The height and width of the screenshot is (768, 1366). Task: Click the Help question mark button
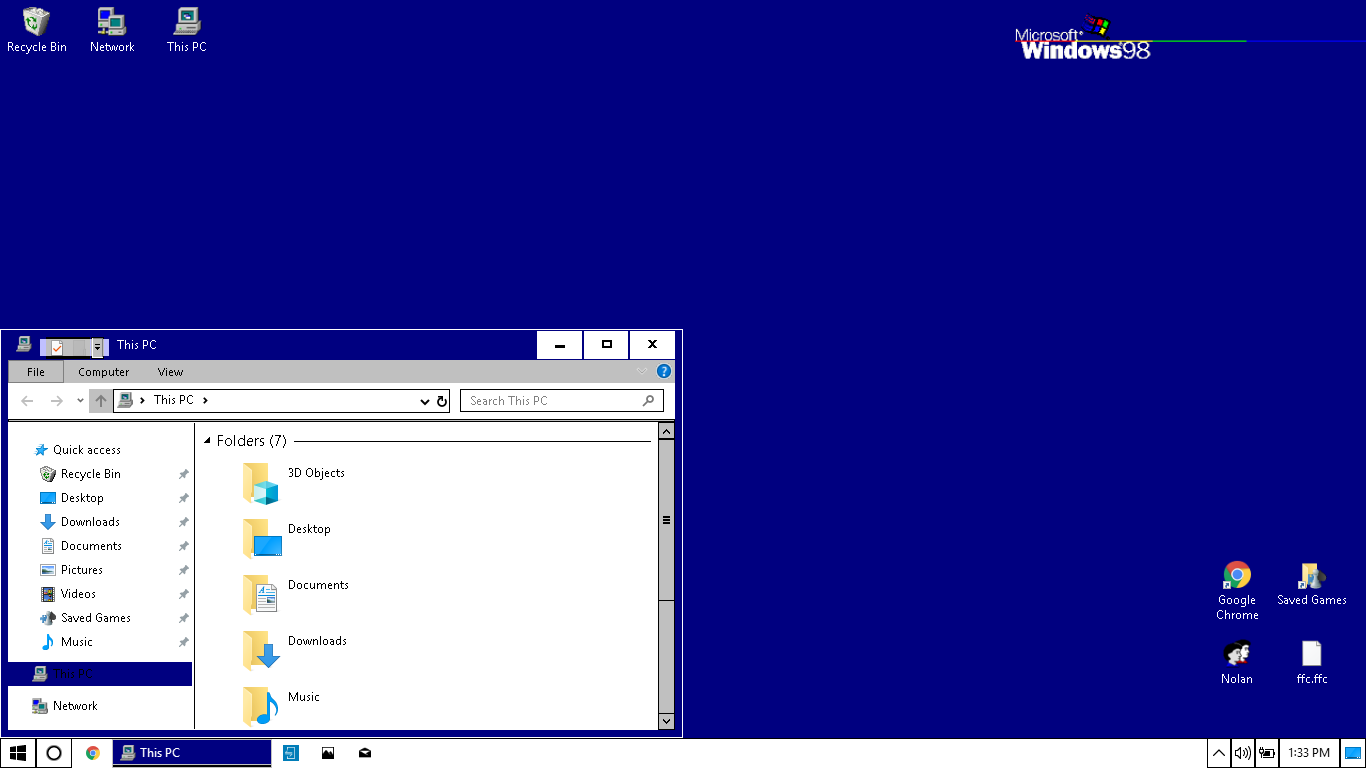[663, 371]
